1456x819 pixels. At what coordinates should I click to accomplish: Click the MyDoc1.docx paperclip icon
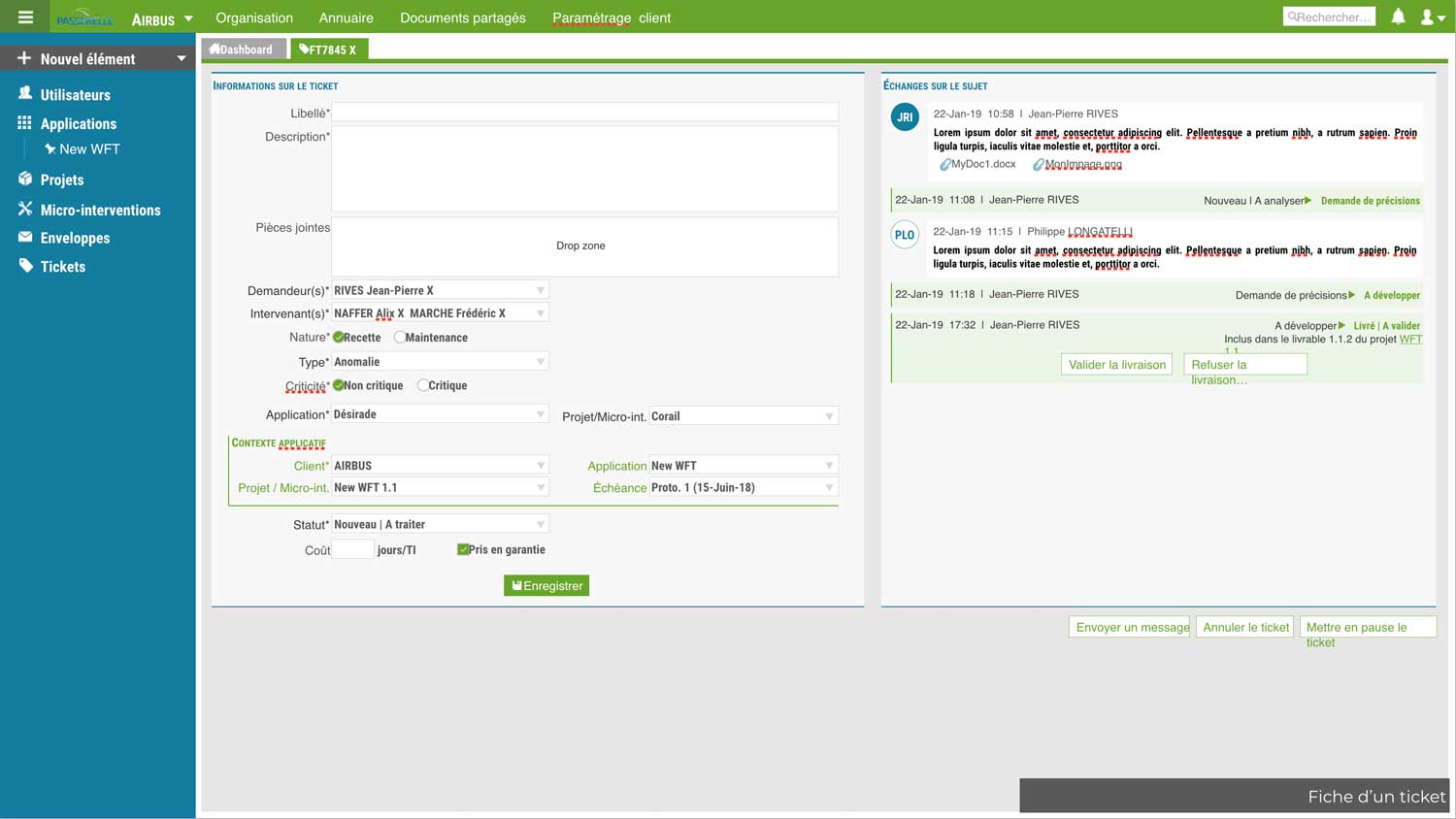pyautogui.click(x=944, y=165)
